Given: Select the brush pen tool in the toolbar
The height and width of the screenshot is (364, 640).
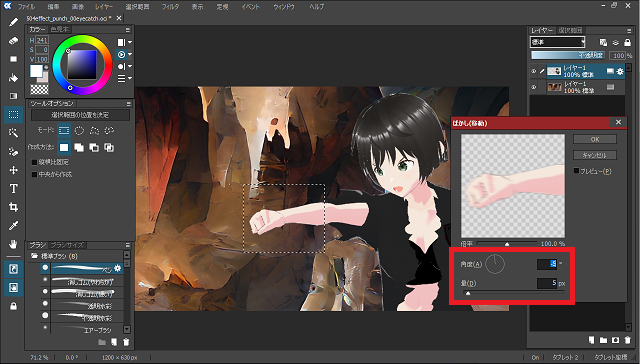Looking at the screenshot, I should 13,22.
